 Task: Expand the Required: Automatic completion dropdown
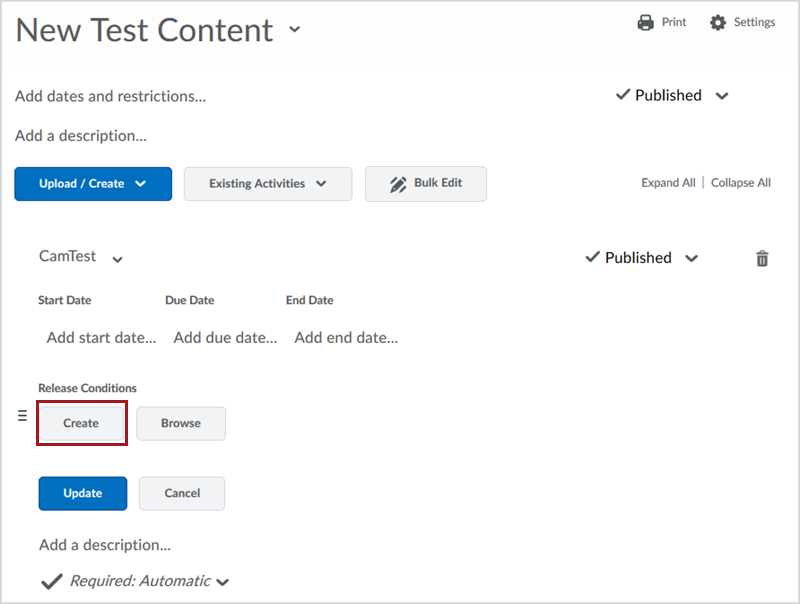222,582
